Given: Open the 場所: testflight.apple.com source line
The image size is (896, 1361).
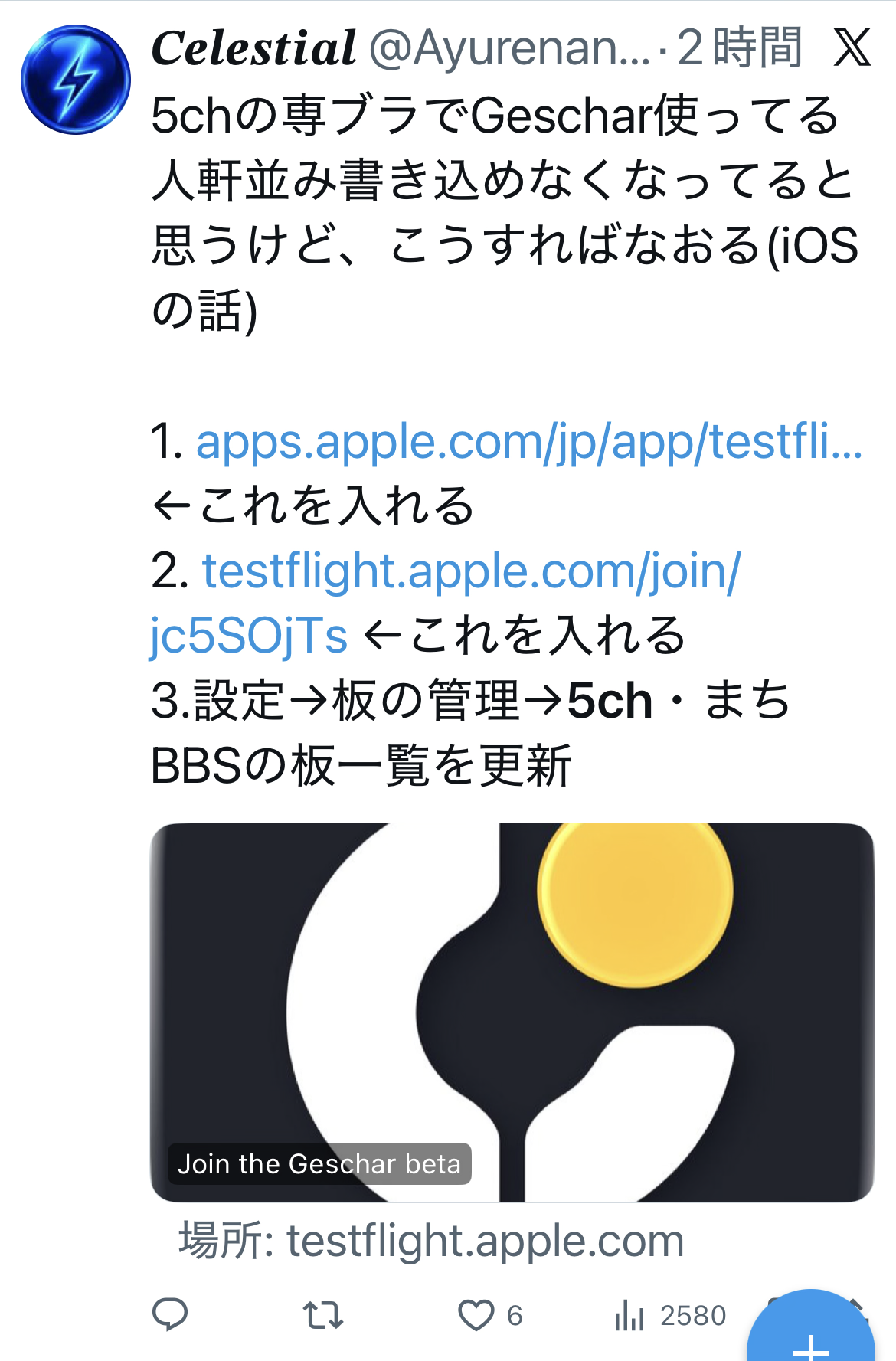Looking at the screenshot, I should (x=431, y=1241).
